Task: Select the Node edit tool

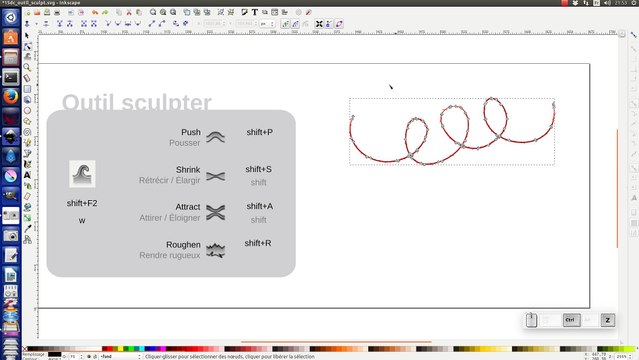Action: coord(27,46)
